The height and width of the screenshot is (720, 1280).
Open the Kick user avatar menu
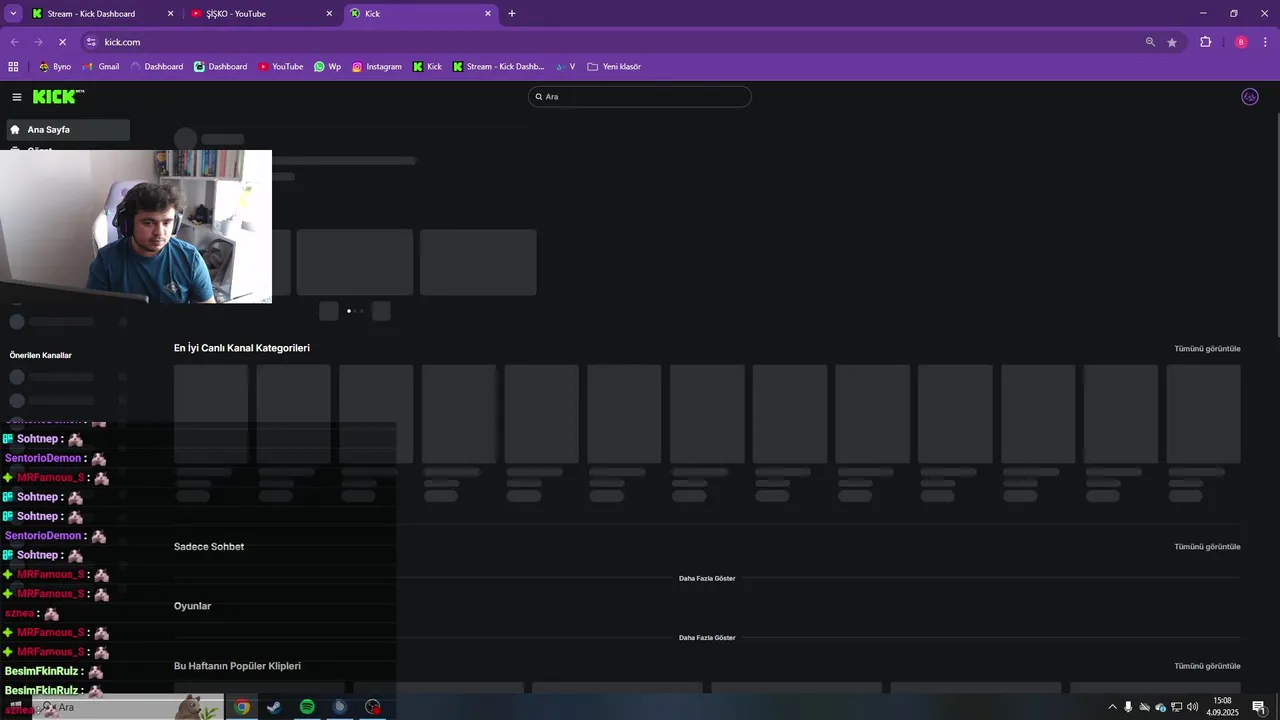(1249, 97)
